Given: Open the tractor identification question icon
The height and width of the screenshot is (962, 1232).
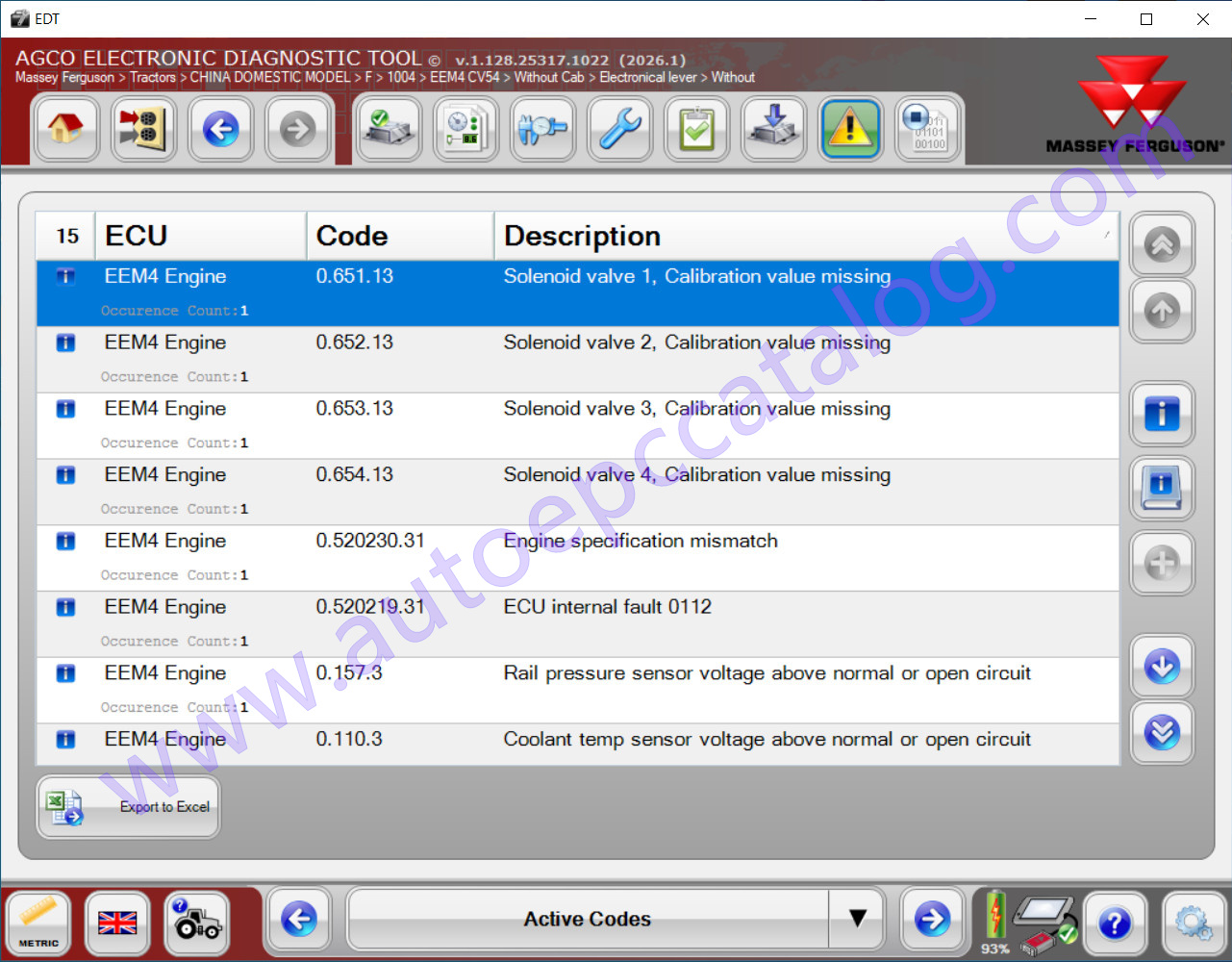Looking at the screenshot, I should click(x=197, y=924).
